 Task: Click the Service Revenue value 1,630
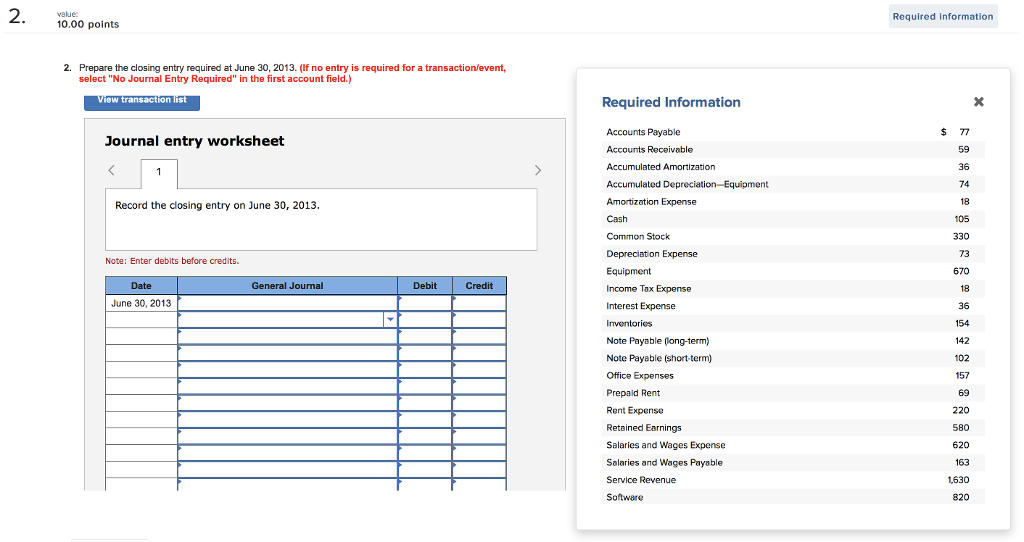(958, 480)
